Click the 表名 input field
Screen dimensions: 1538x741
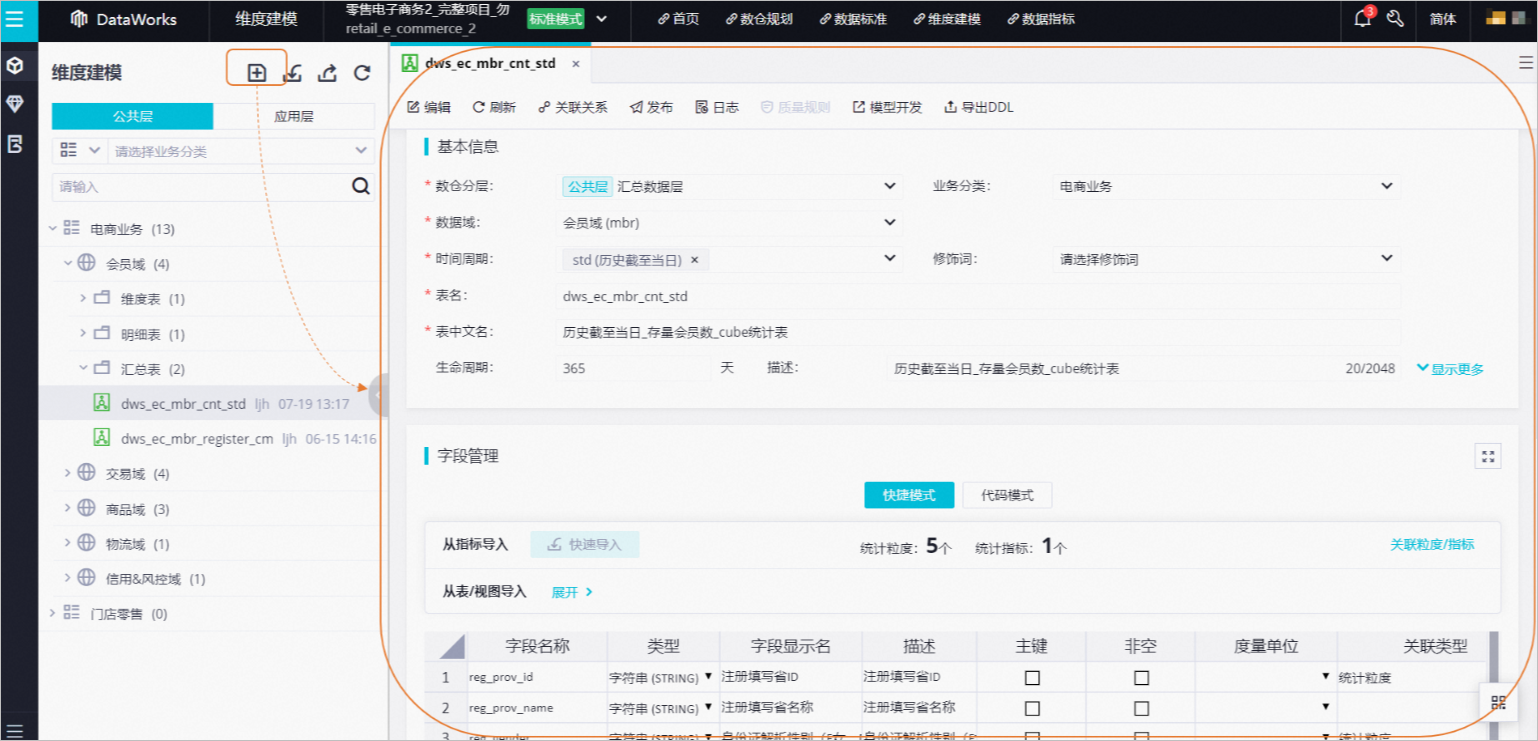(978, 296)
